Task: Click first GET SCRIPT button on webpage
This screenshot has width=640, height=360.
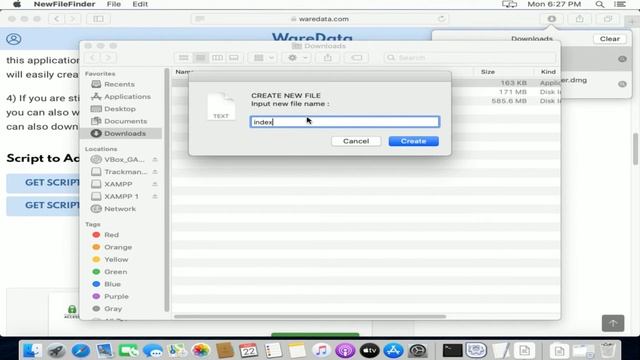Action: coord(43,182)
